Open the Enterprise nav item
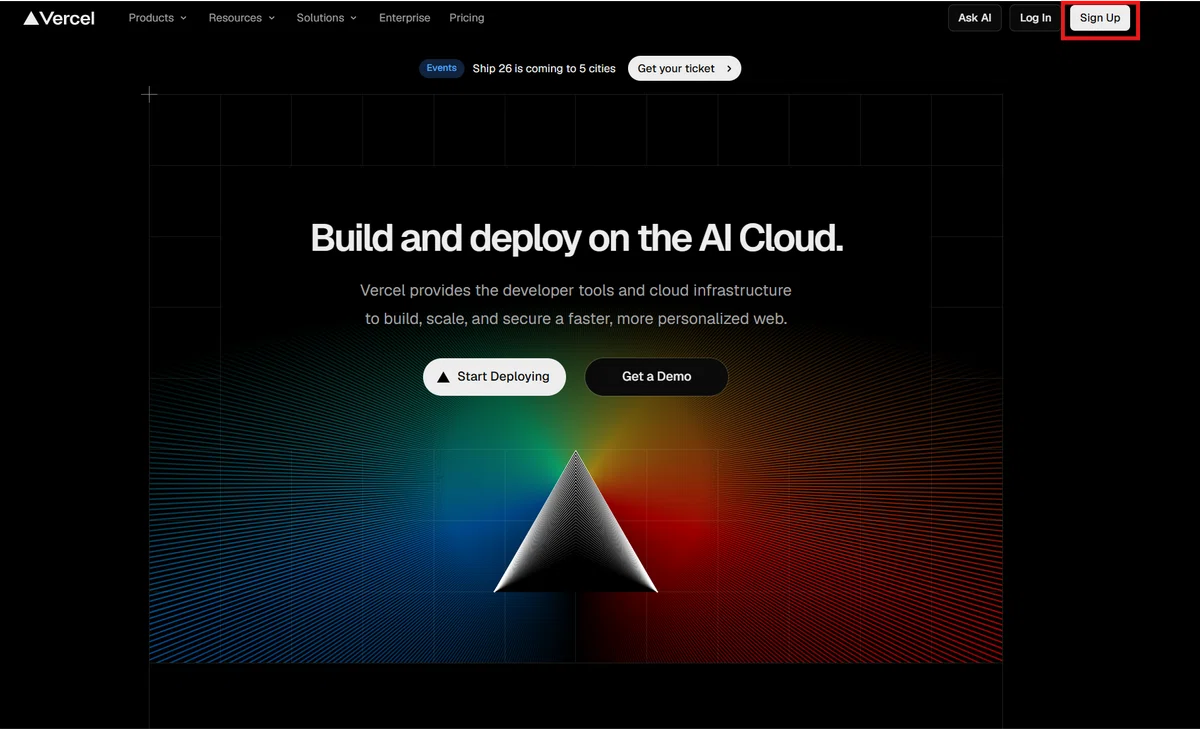 click(x=405, y=18)
